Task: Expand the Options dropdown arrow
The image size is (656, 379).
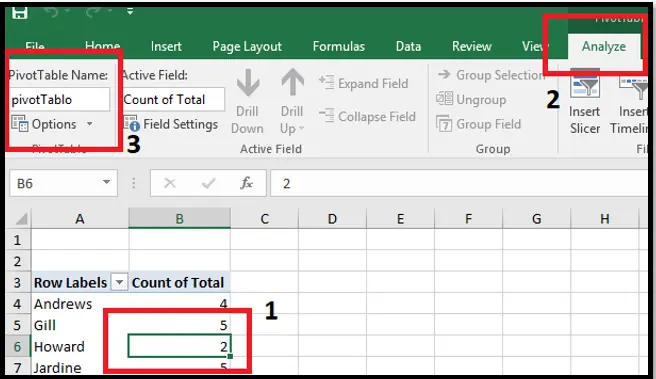Action: click(x=90, y=124)
